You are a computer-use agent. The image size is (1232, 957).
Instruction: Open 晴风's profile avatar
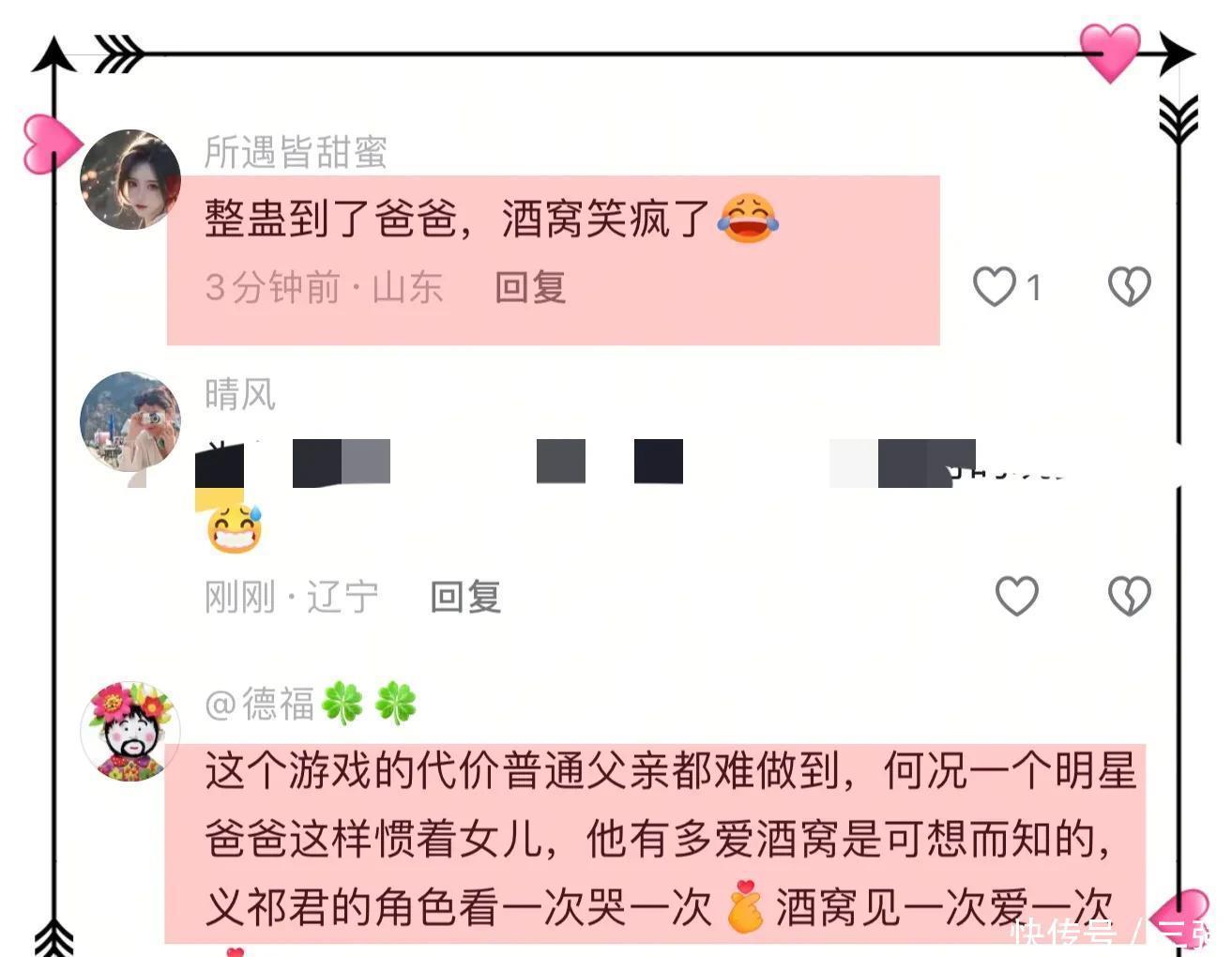pos(130,421)
